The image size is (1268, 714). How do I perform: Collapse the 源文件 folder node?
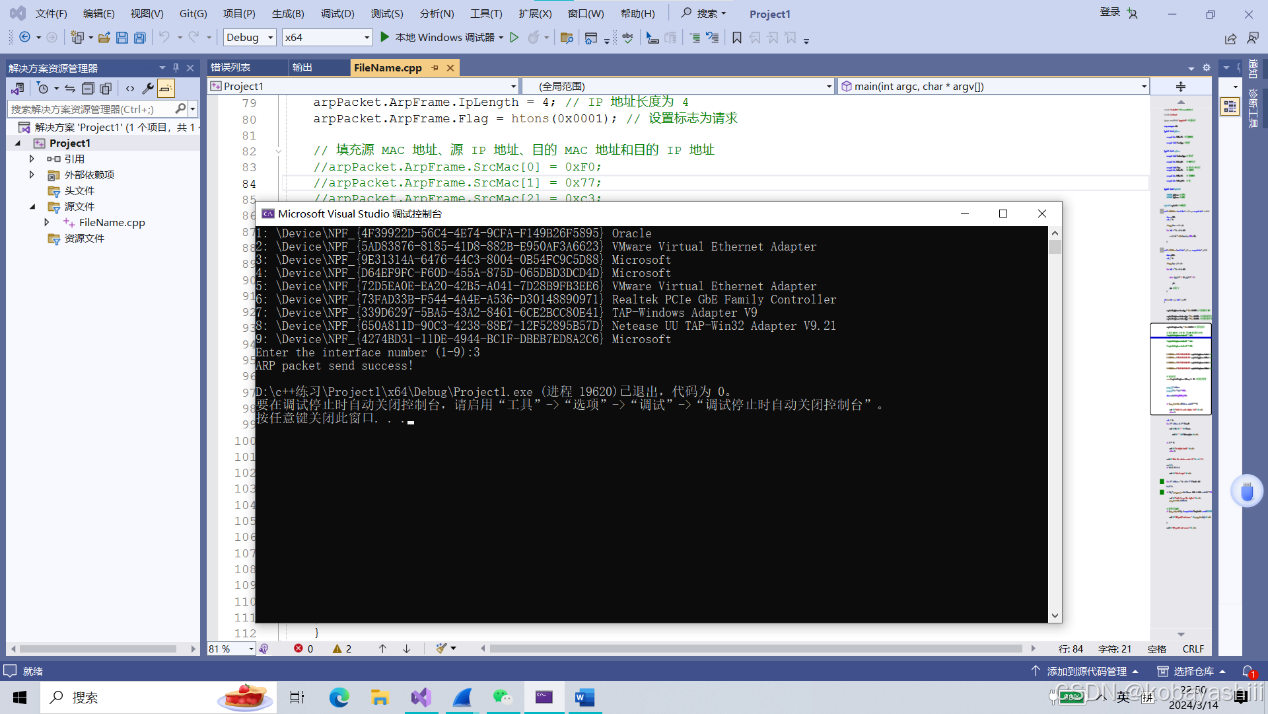coord(32,207)
